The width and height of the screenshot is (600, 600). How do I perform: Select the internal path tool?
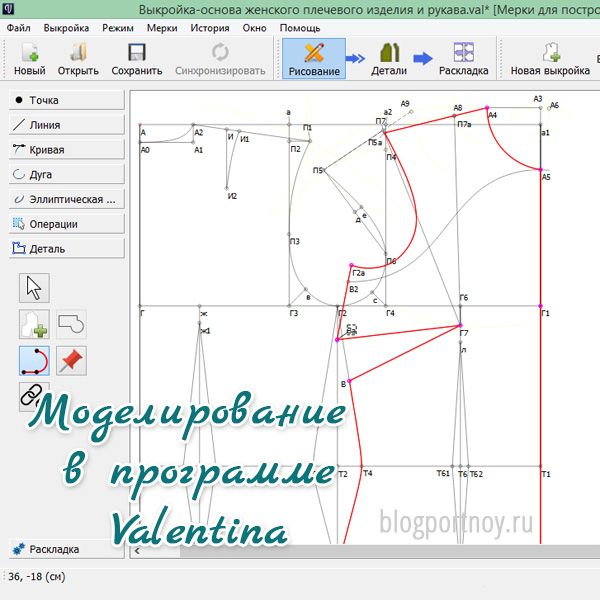click(34, 361)
